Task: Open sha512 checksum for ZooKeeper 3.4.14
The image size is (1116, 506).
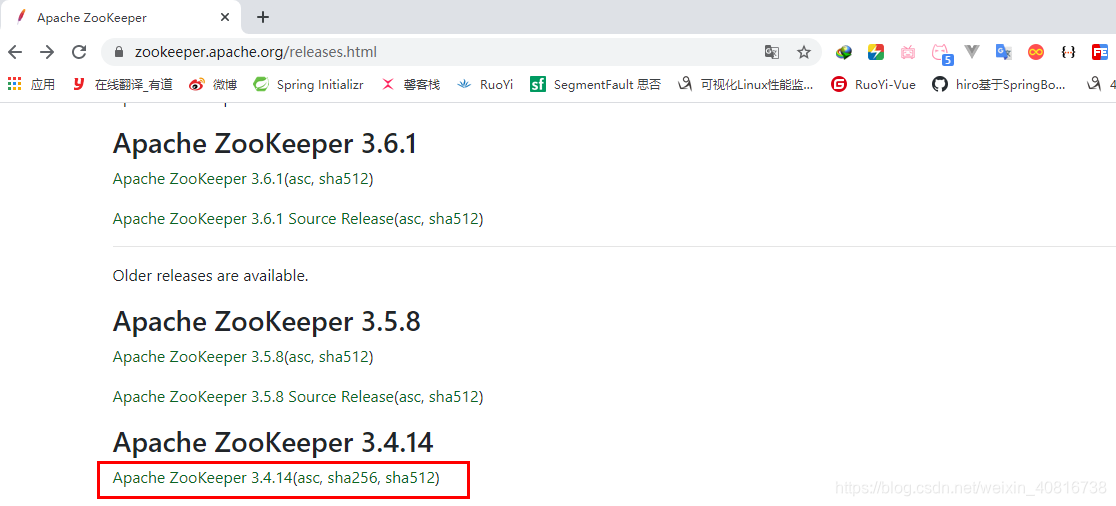Action: tap(411, 478)
